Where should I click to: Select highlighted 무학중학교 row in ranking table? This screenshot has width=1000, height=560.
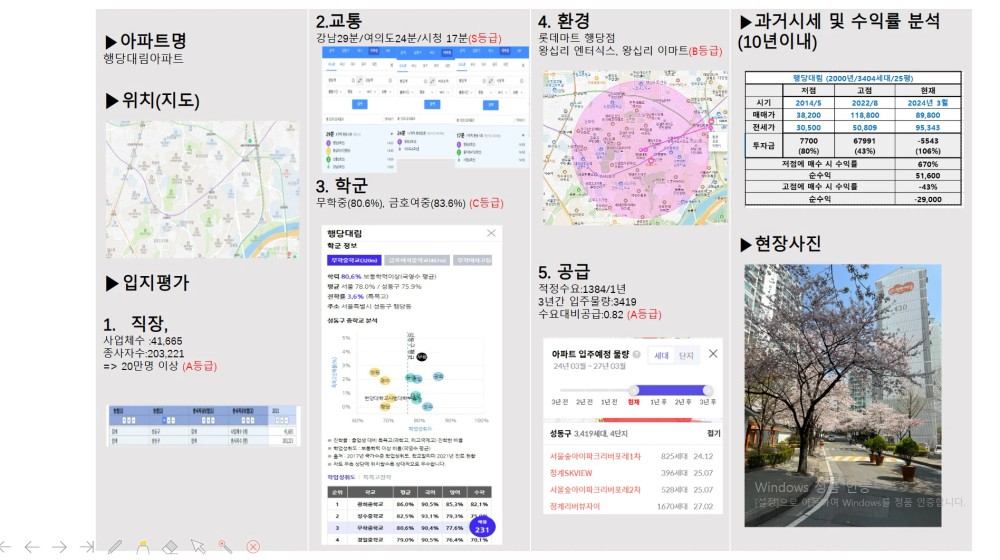click(x=409, y=527)
